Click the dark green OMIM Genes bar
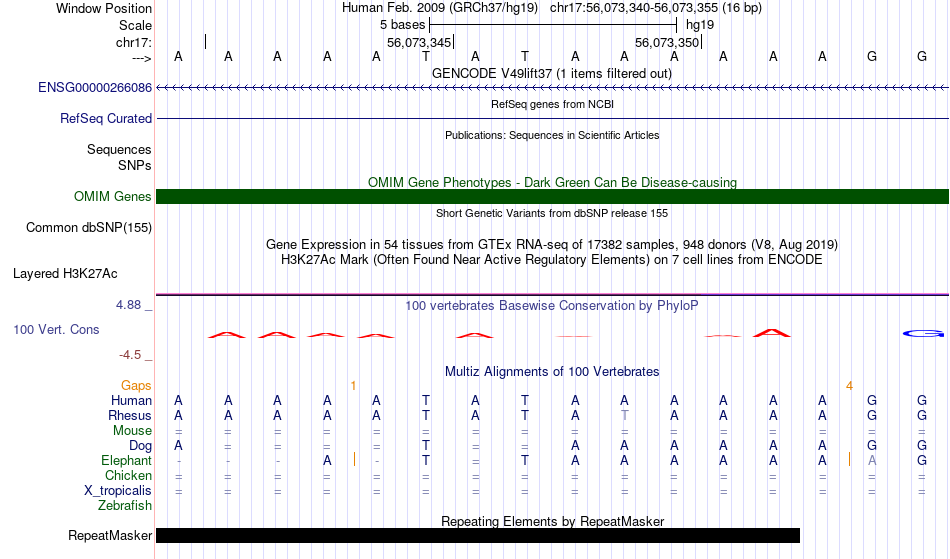 pyautogui.click(x=552, y=196)
